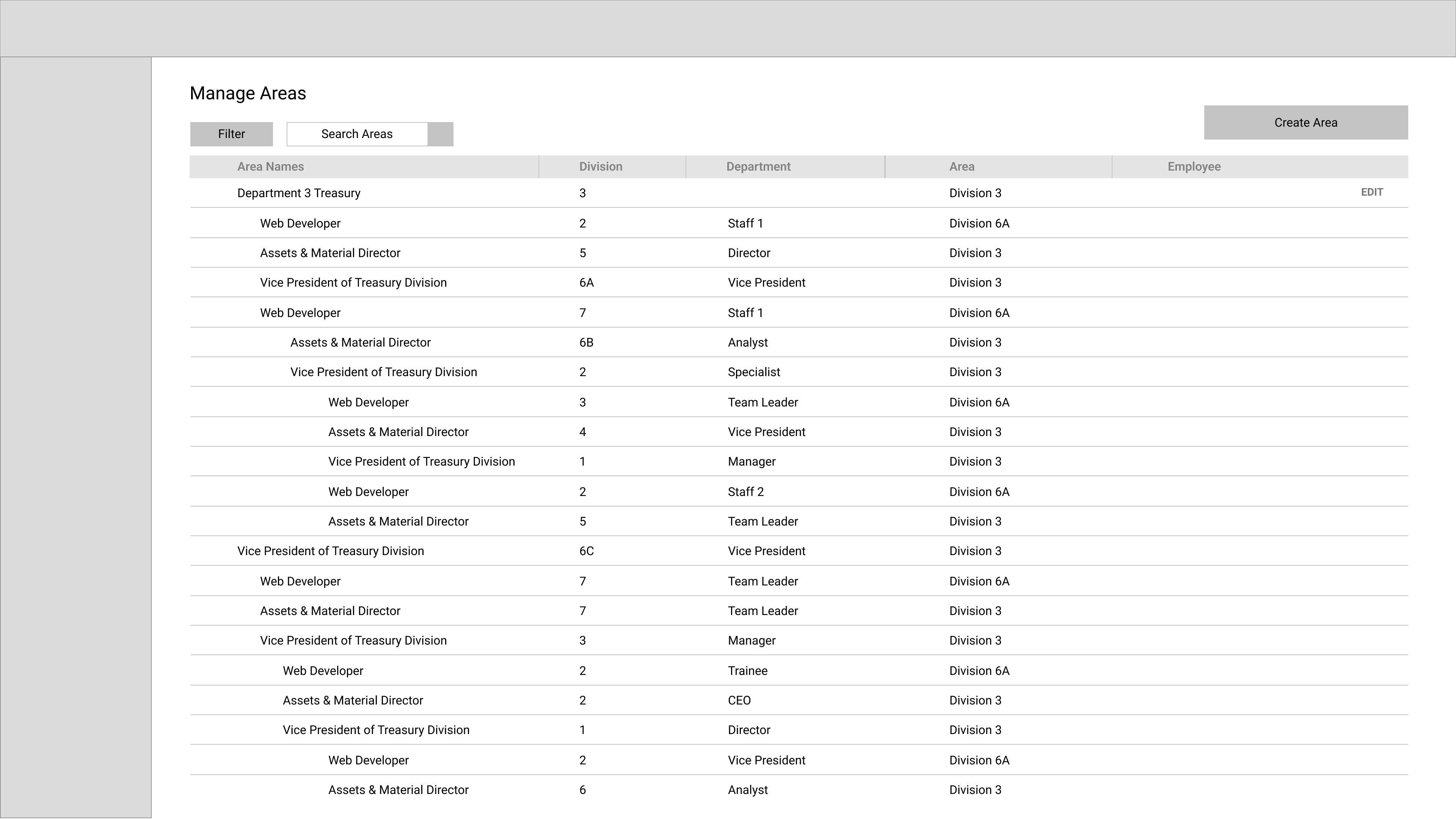
Task: Select Assets & Material Director row with division 6B
Action: click(x=360, y=342)
